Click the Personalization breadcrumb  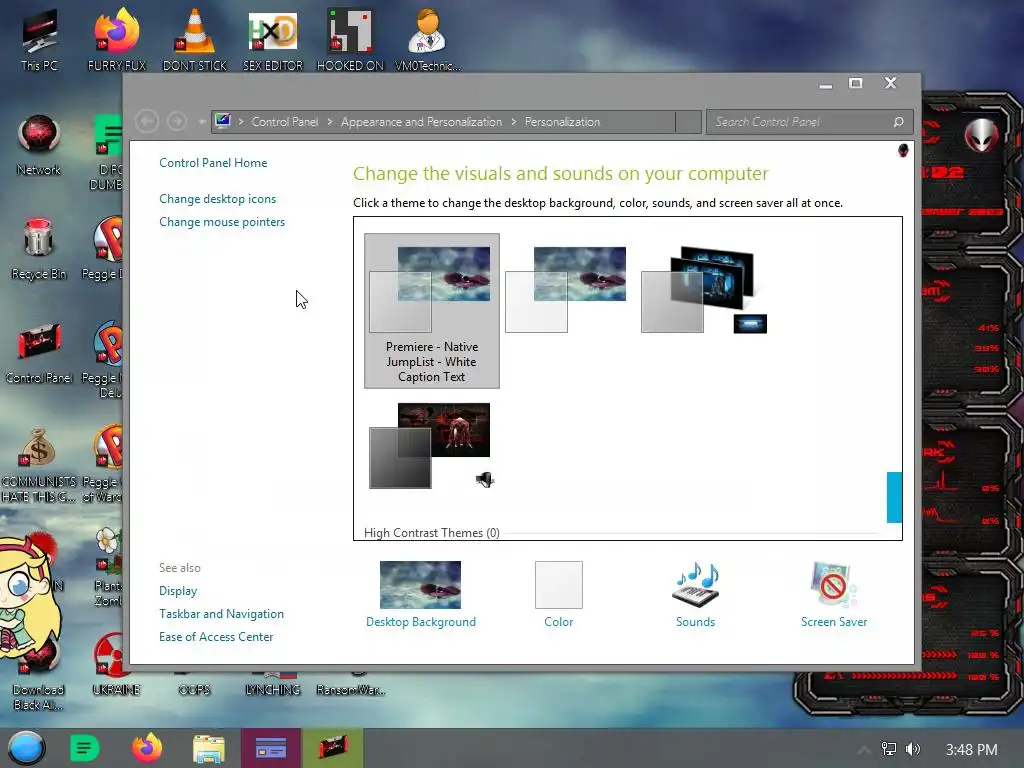point(562,121)
